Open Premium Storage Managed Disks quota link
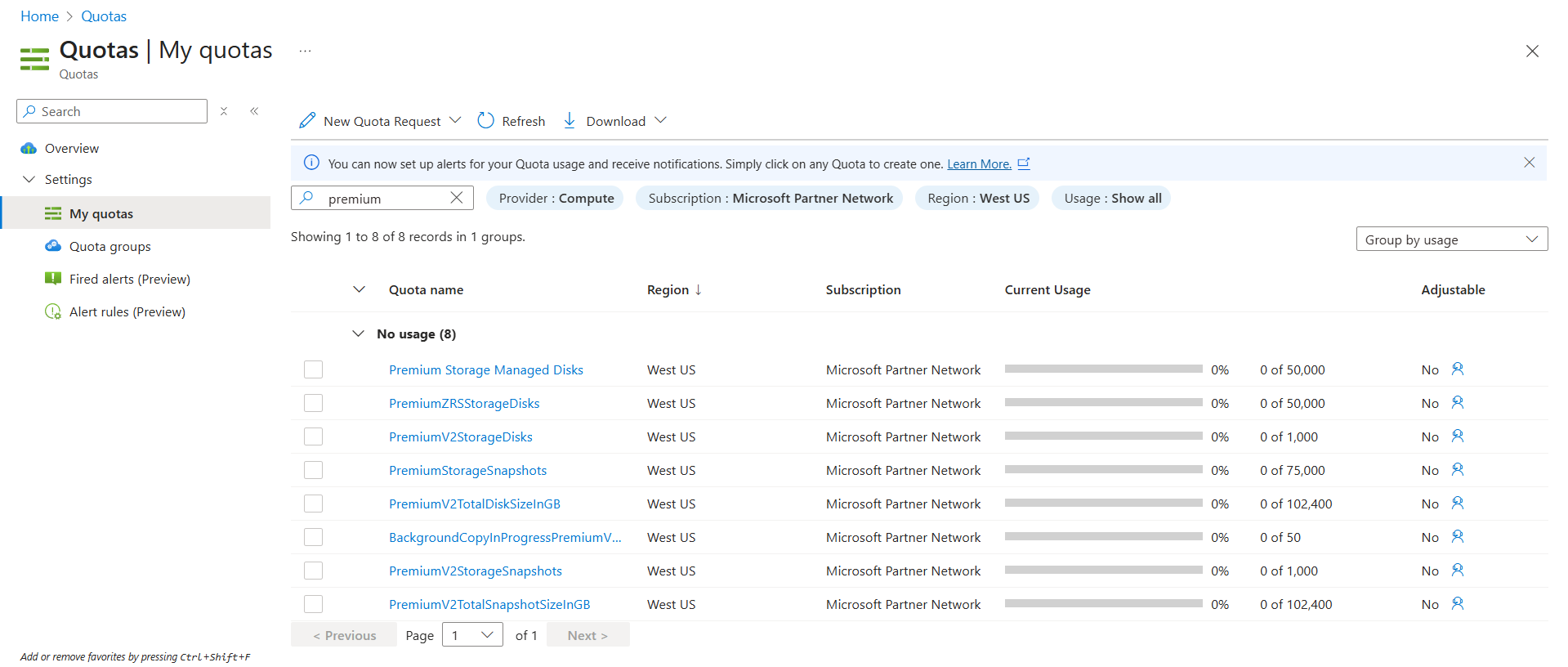 [486, 369]
